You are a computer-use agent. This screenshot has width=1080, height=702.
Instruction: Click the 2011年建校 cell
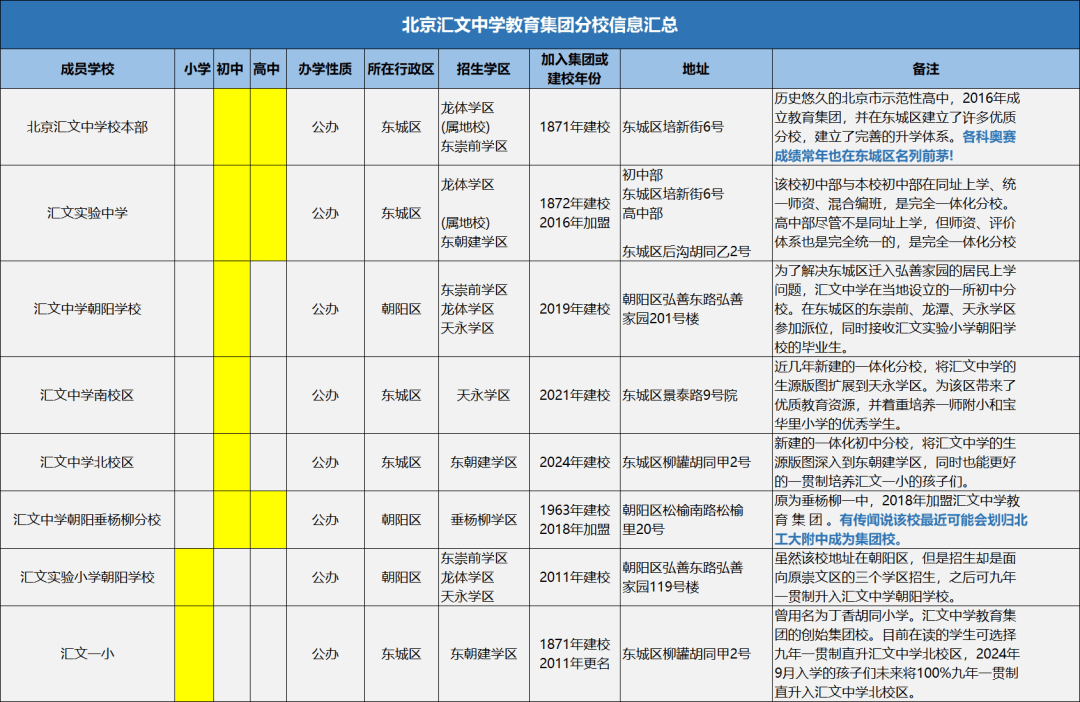click(x=574, y=577)
